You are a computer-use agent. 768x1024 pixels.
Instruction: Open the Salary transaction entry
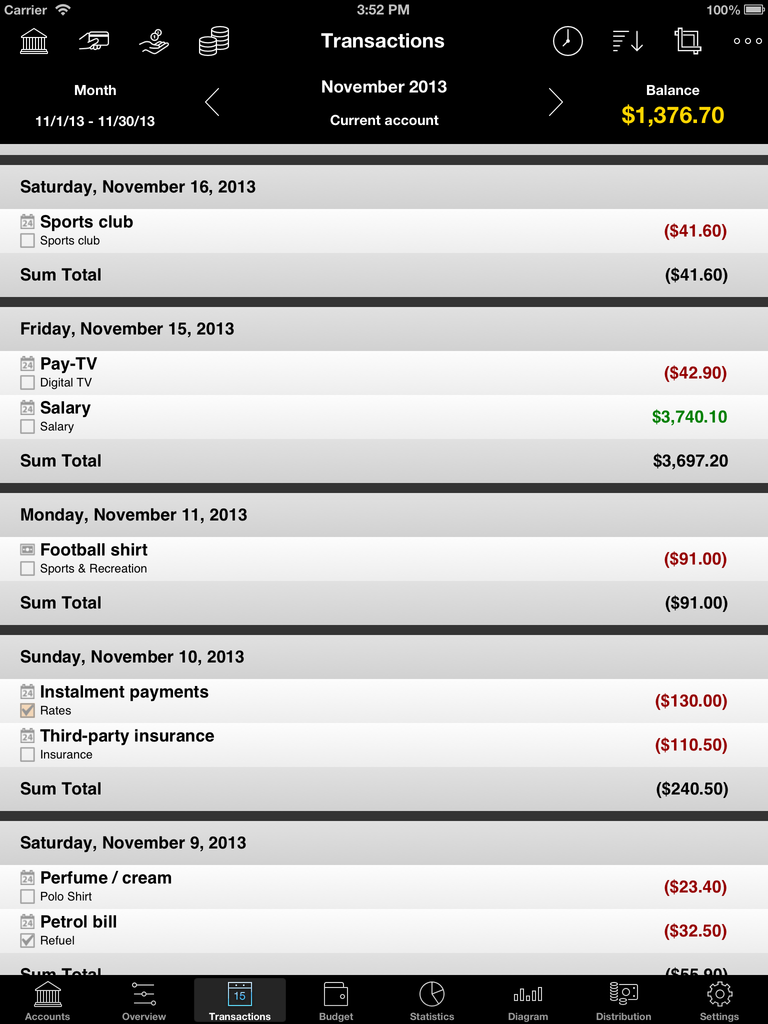pyautogui.click(x=384, y=417)
